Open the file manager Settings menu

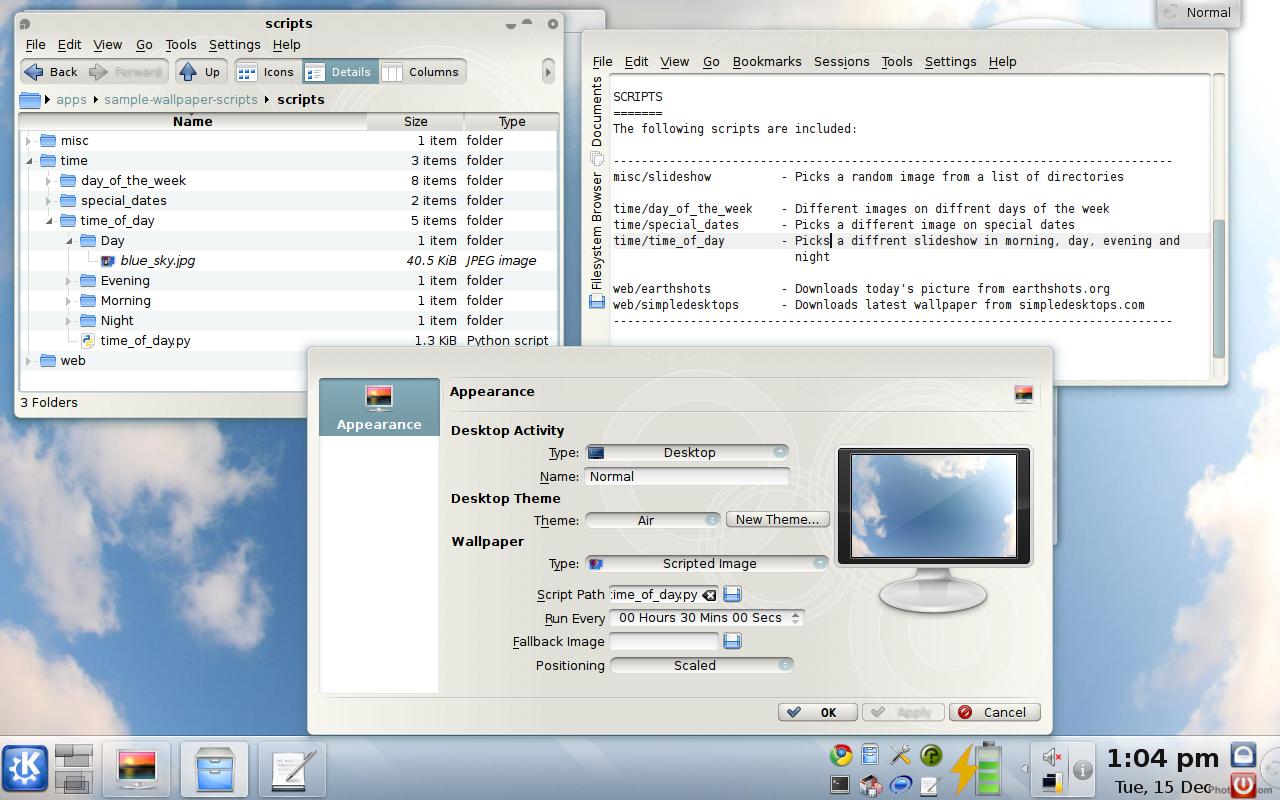point(234,44)
